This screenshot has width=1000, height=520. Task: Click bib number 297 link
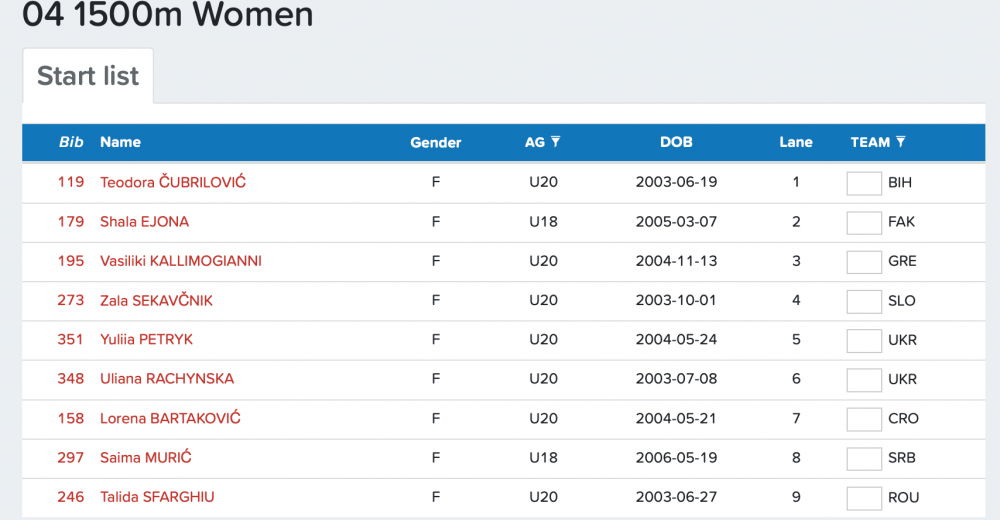coord(70,458)
